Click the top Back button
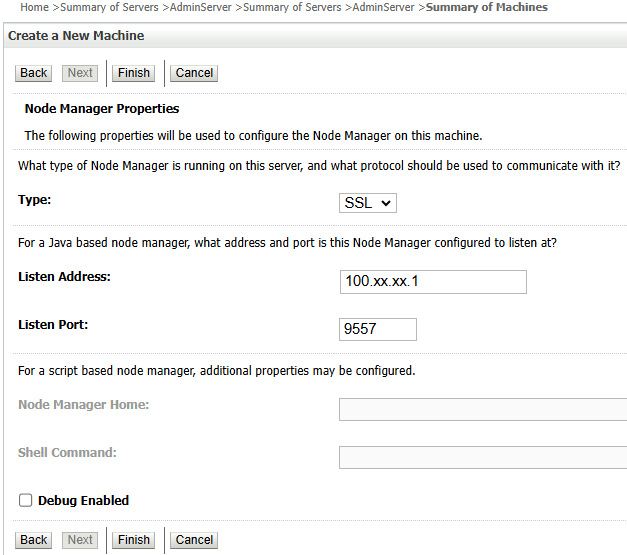The height and width of the screenshot is (555, 627). pos(34,73)
